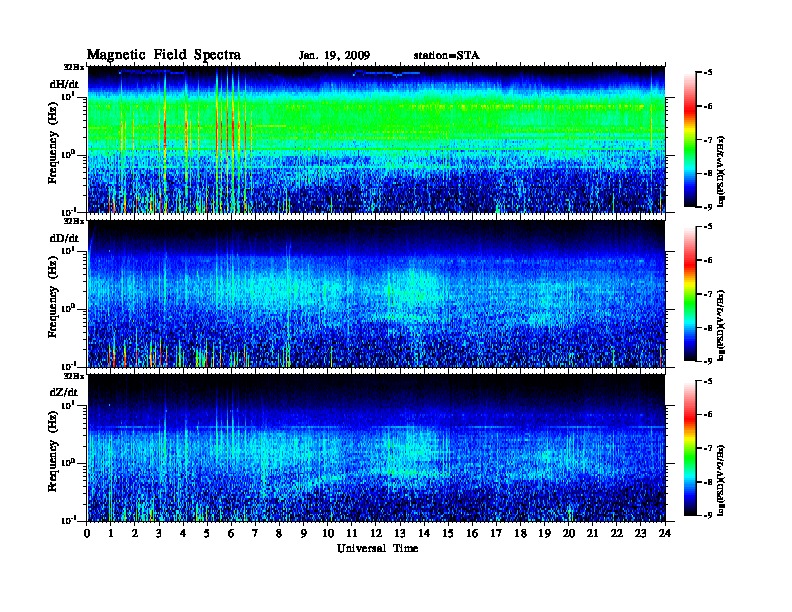Click the "18" hour tick label on the time axis
Image resolution: width=792 pixels, height=612 pixels.
(520, 534)
